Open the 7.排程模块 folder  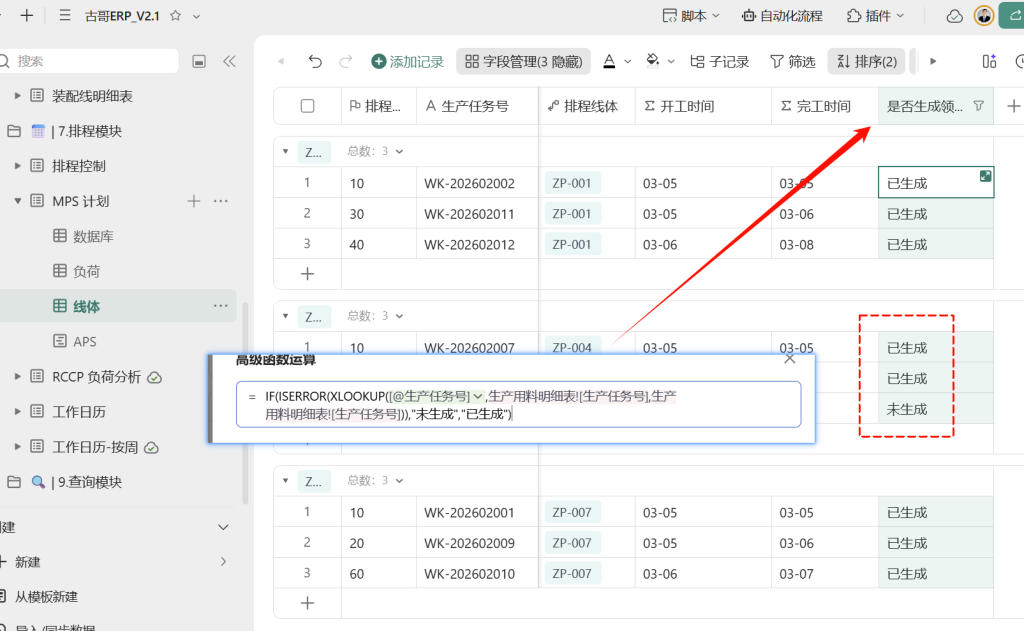(x=86, y=131)
